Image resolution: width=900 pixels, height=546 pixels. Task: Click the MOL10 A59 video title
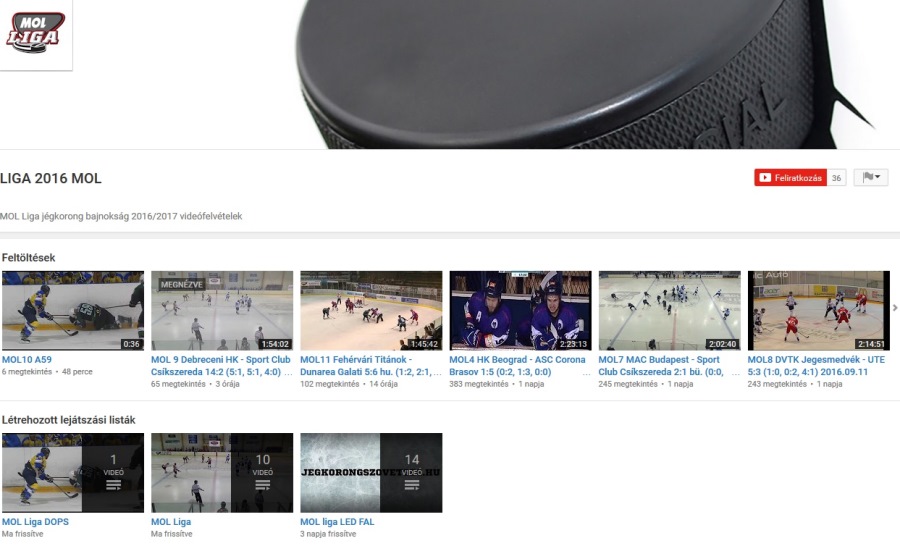tap(27, 359)
